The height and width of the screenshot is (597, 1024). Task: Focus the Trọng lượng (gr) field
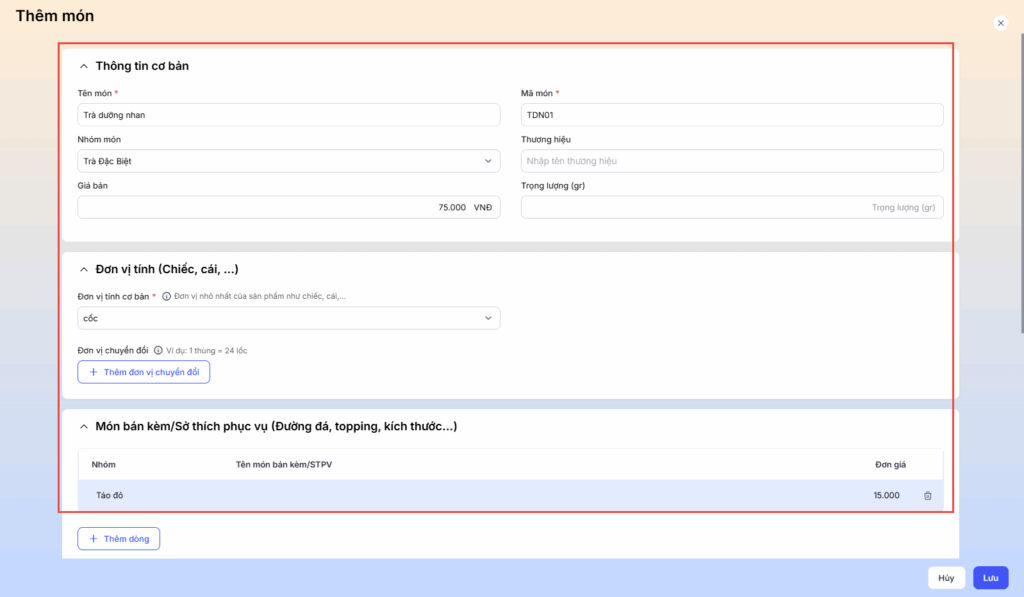[x=731, y=207]
